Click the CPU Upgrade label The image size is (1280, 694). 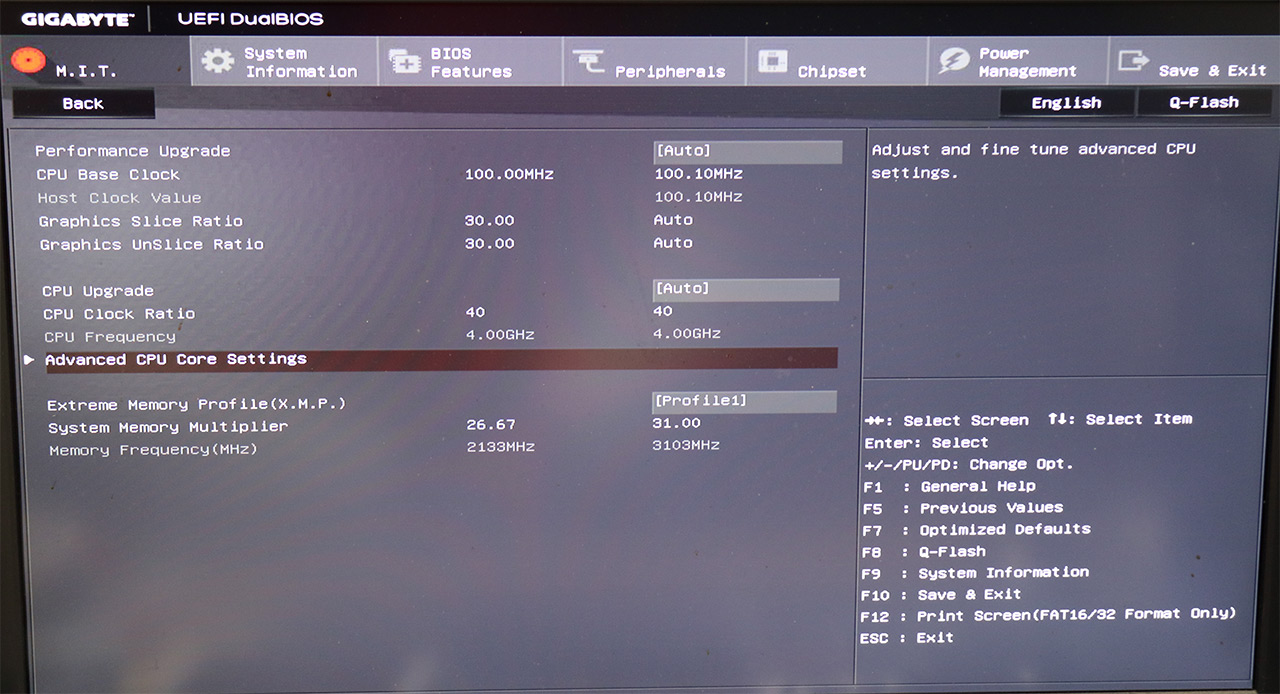98,291
